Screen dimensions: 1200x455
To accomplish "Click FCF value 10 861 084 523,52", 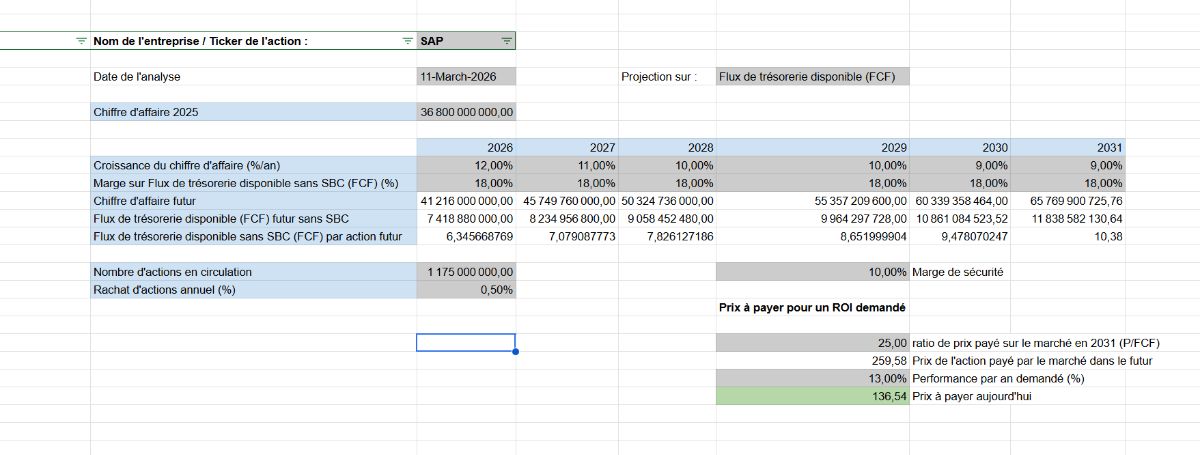I will pyautogui.click(x=960, y=219).
